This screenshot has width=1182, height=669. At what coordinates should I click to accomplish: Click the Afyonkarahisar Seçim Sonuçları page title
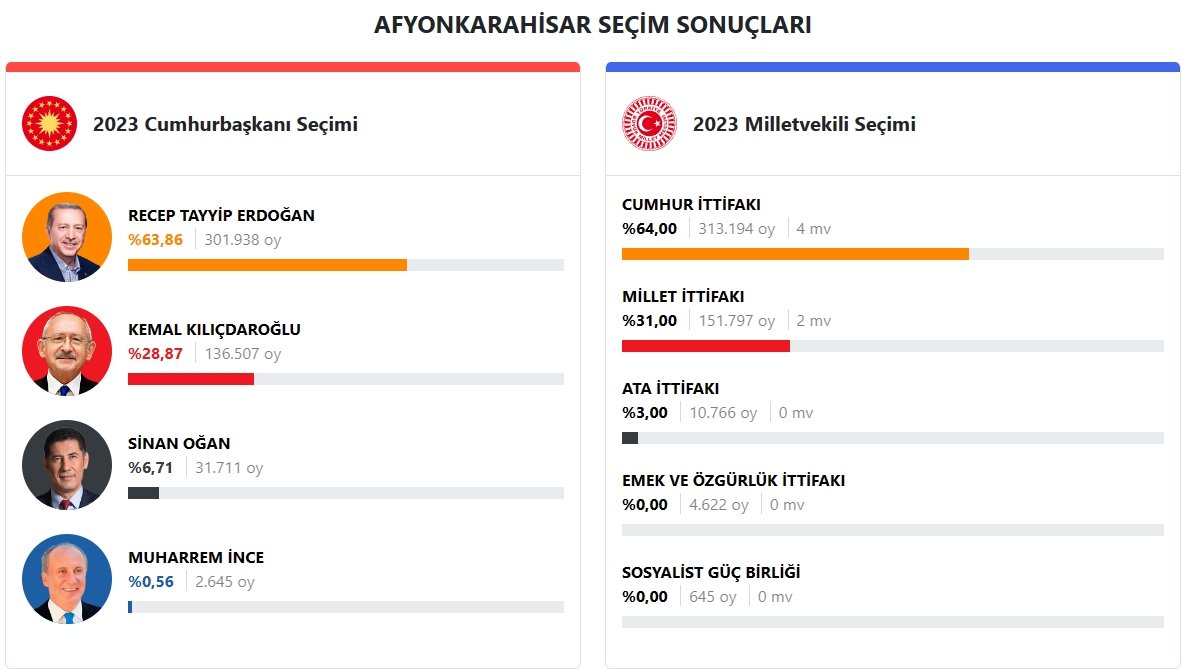[592, 26]
